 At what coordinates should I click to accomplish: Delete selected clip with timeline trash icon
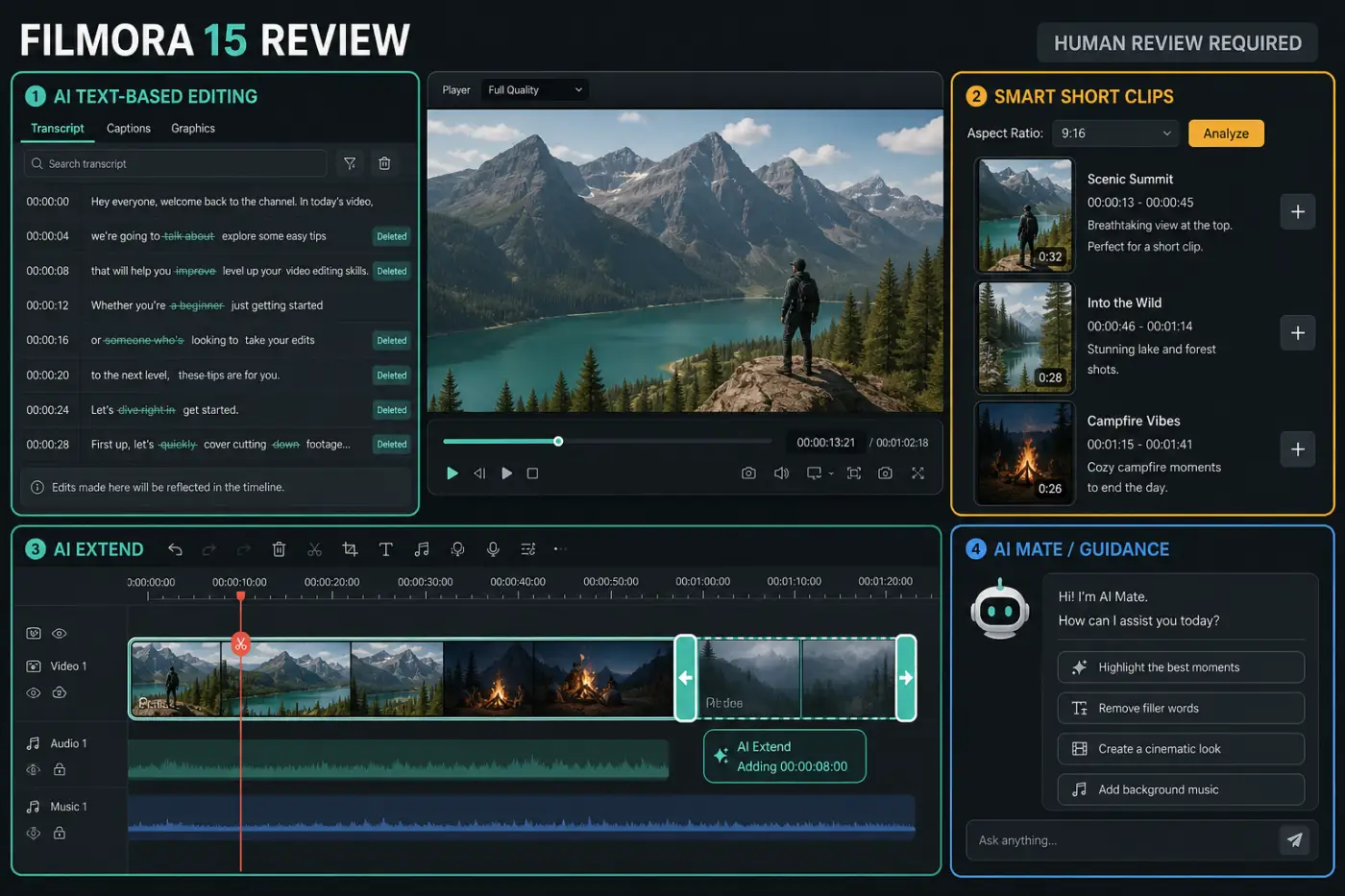coord(279,549)
